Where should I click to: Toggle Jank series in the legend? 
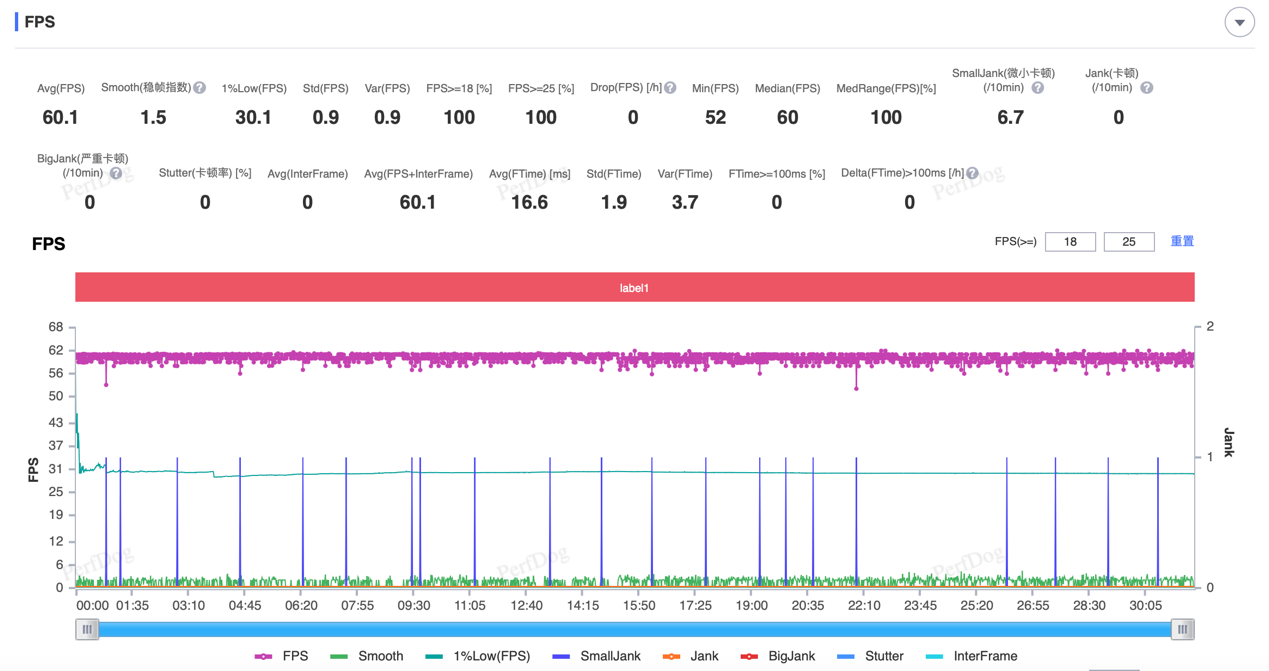coord(690,656)
